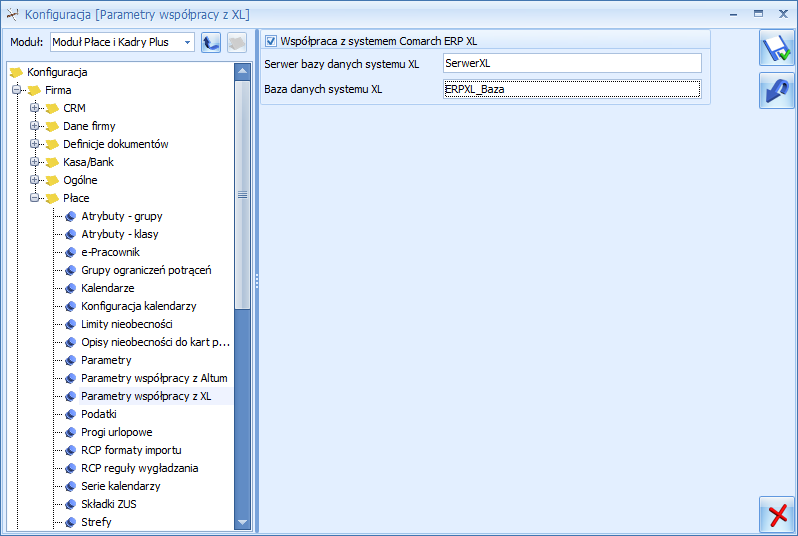Click the Konfiguracja root folder icon
Image resolution: width=798 pixels, height=536 pixels.
[17, 72]
